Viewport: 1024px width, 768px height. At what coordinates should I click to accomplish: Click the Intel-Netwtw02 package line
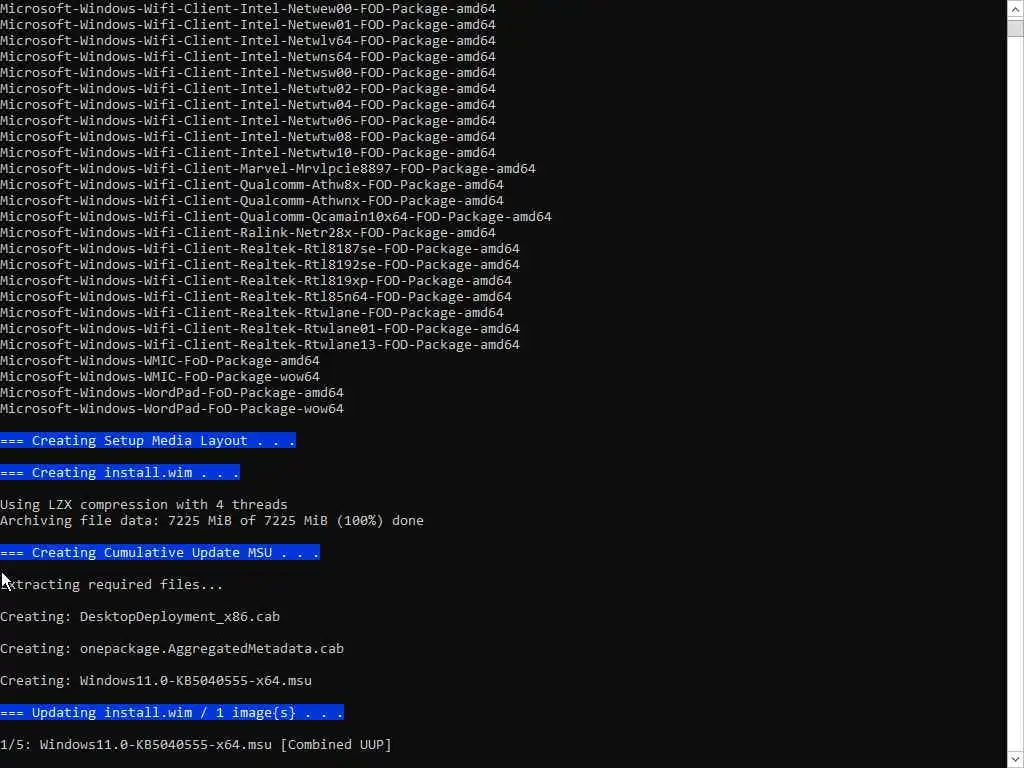pyautogui.click(x=248, y=89)
